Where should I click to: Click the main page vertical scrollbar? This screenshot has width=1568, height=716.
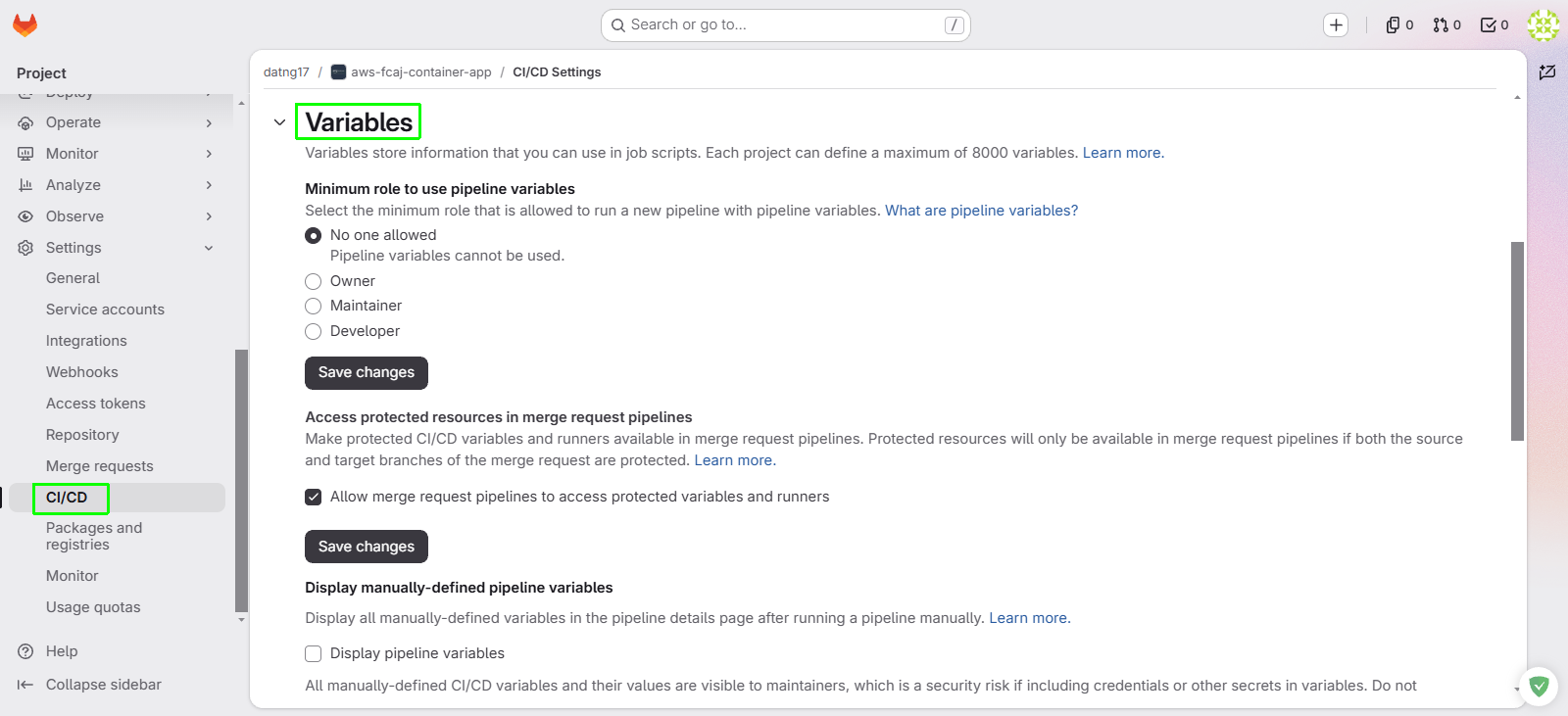tap(1517, 341)
